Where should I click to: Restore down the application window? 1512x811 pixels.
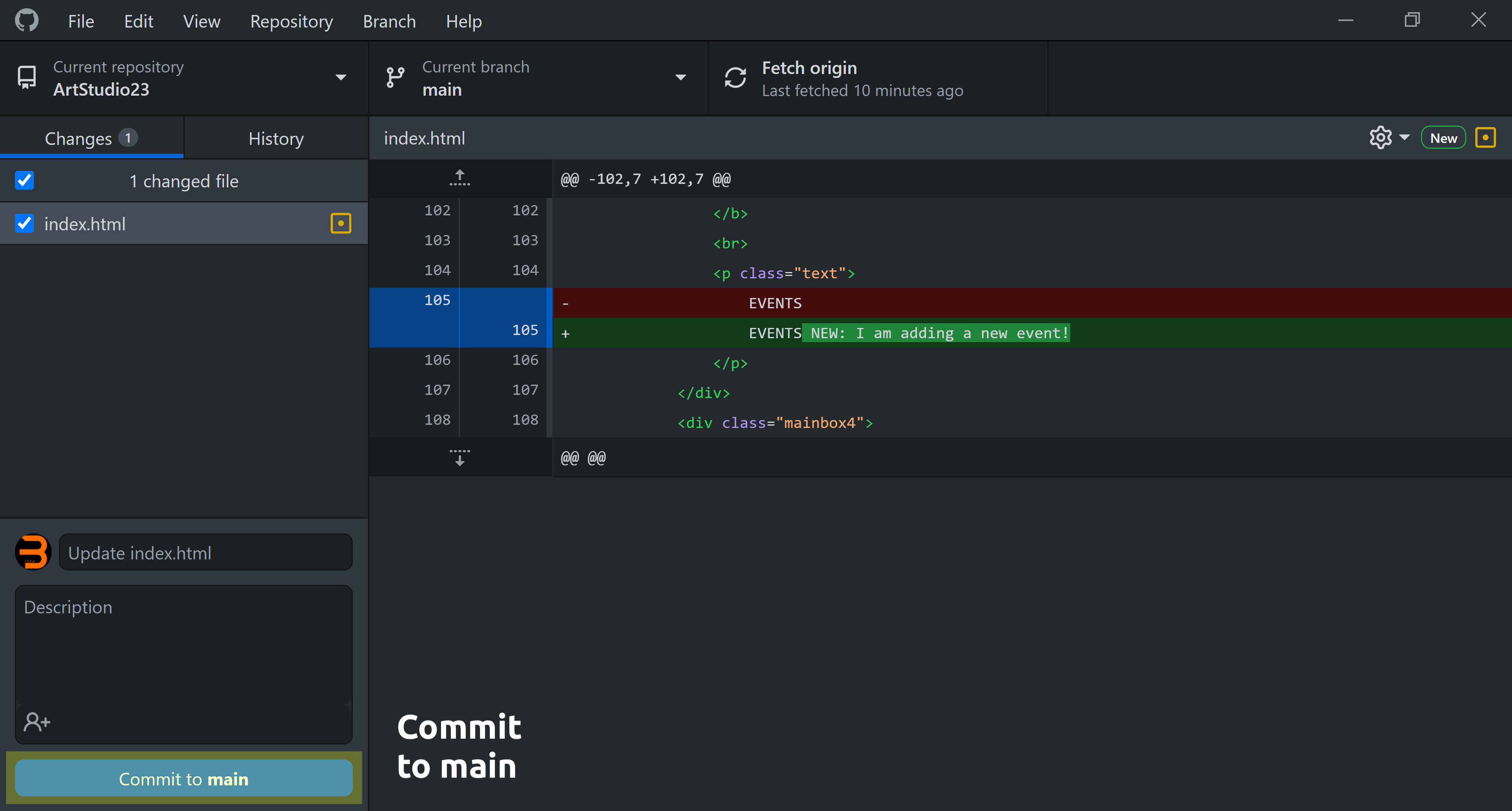1412,20
